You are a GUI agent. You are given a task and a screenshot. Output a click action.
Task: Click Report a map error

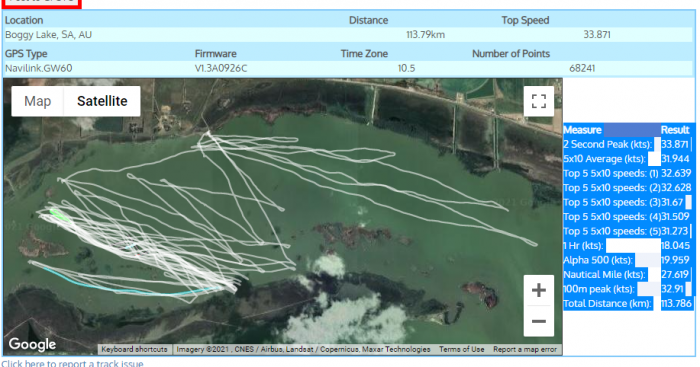(x=525, y=350)
